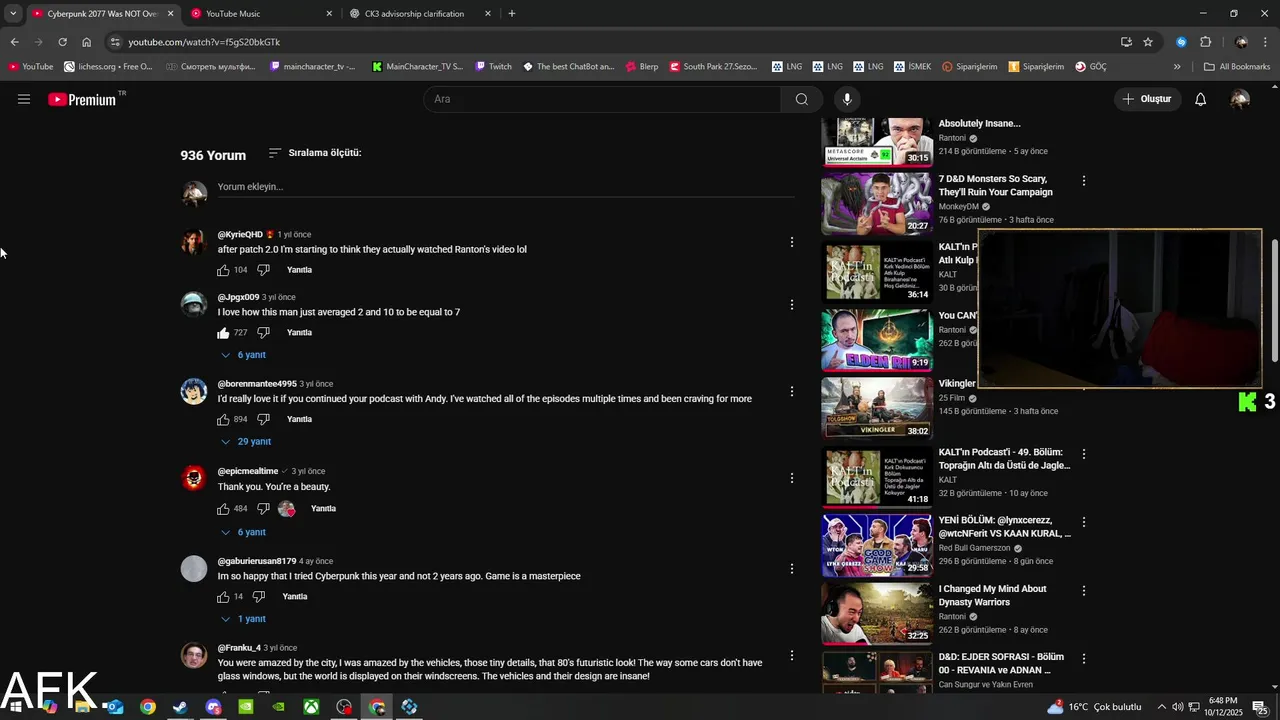Switch to the YouTube Music tab
The image size is (1280, 720).
[x=262, y=14]
